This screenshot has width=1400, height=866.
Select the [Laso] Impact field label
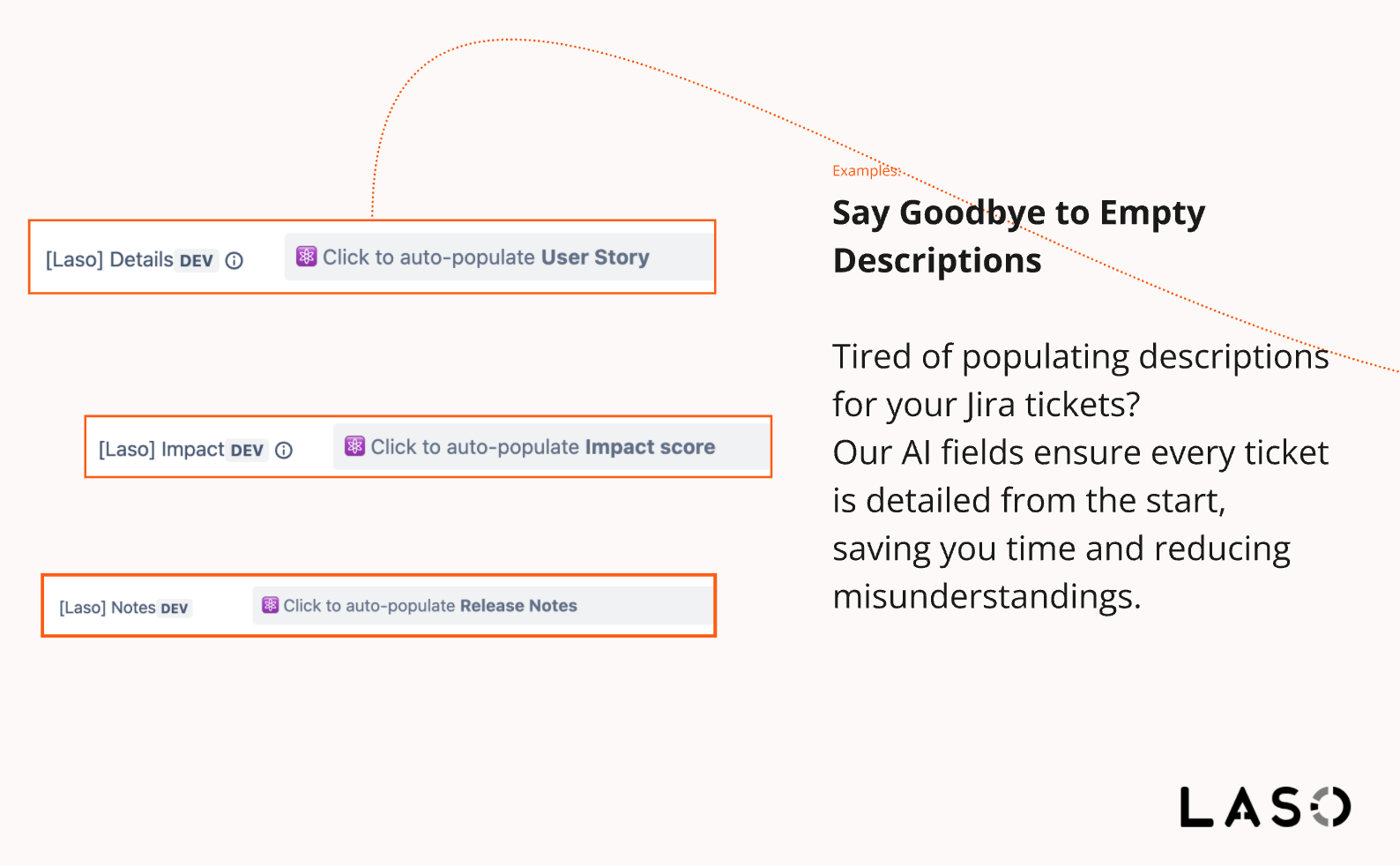161,449
